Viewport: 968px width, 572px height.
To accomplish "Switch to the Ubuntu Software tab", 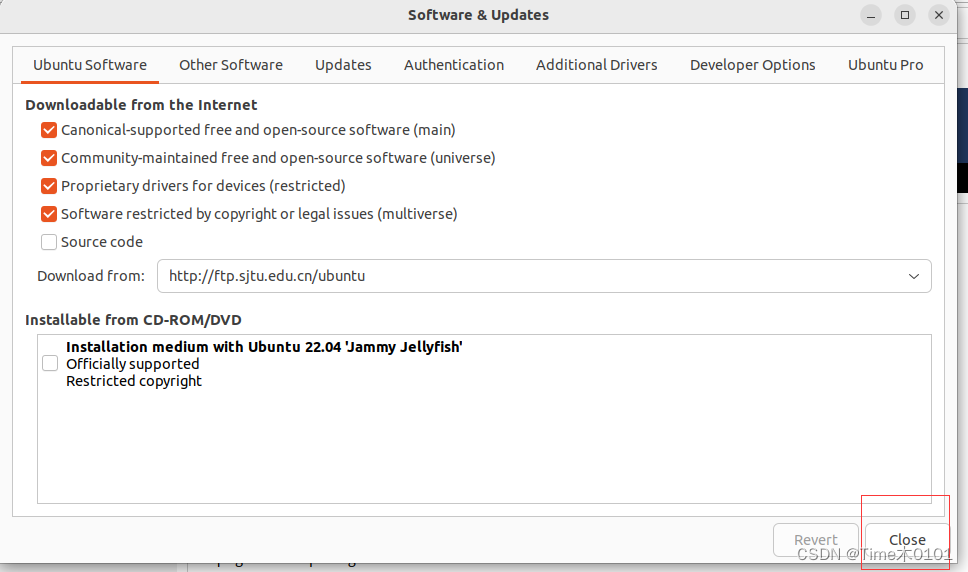I will point(90,65).
